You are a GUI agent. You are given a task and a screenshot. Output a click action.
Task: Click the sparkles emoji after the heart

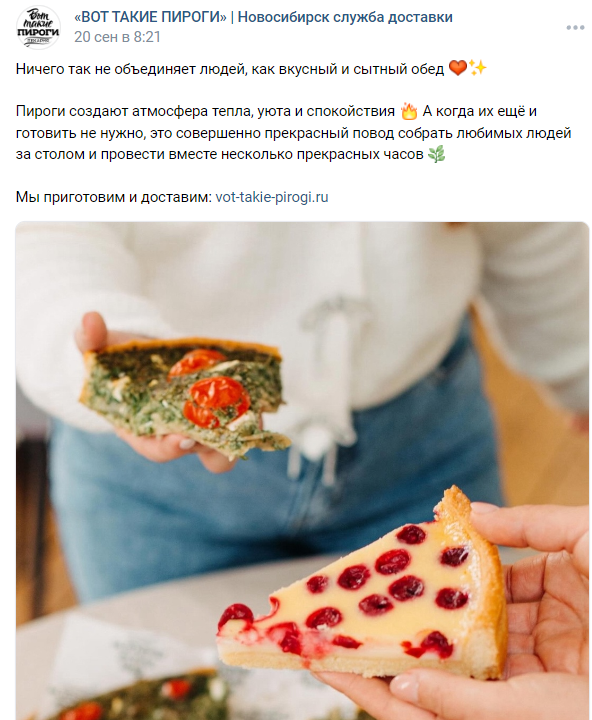pos(478,68)
